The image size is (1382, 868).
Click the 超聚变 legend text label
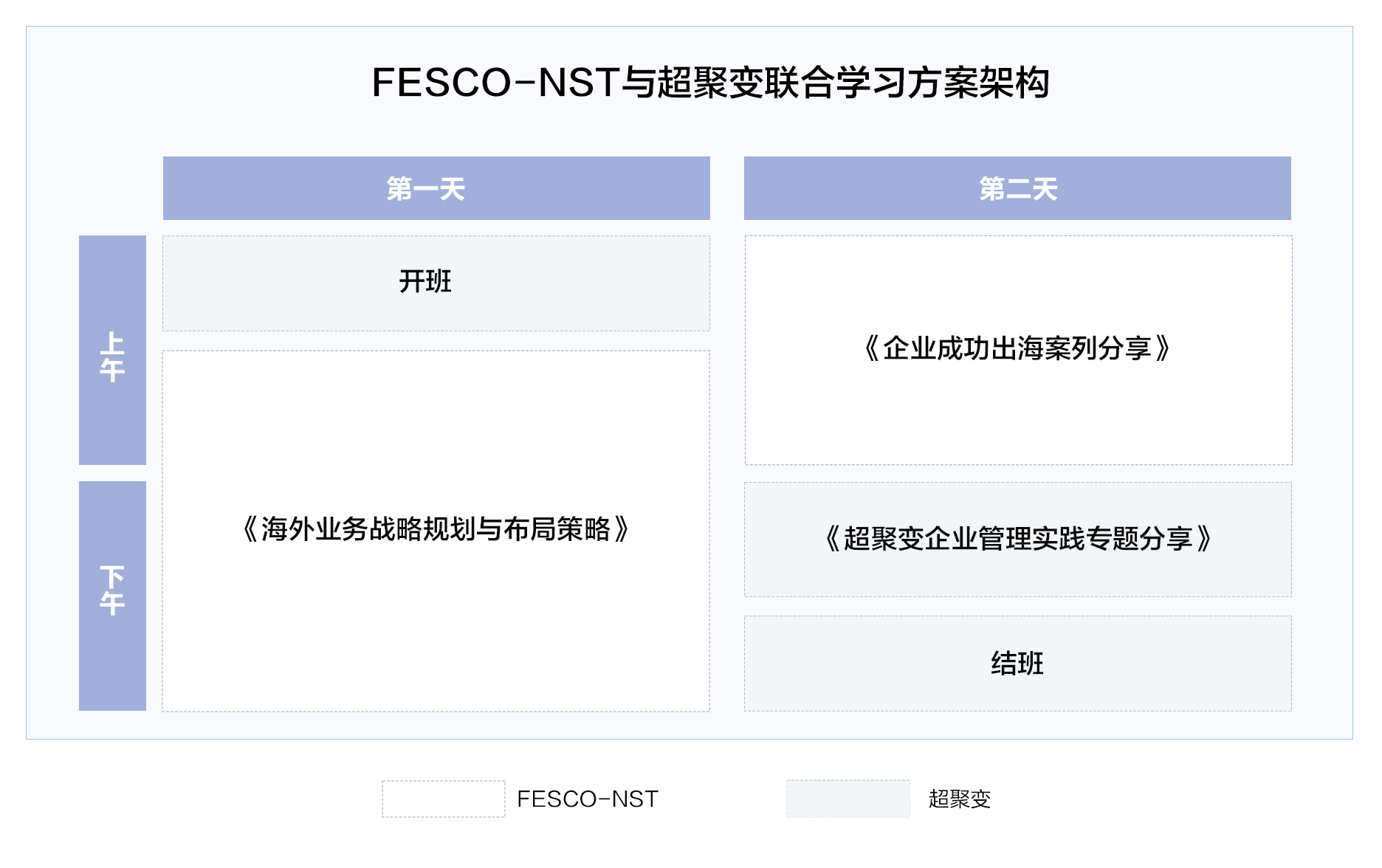click(x=960, y=799)
